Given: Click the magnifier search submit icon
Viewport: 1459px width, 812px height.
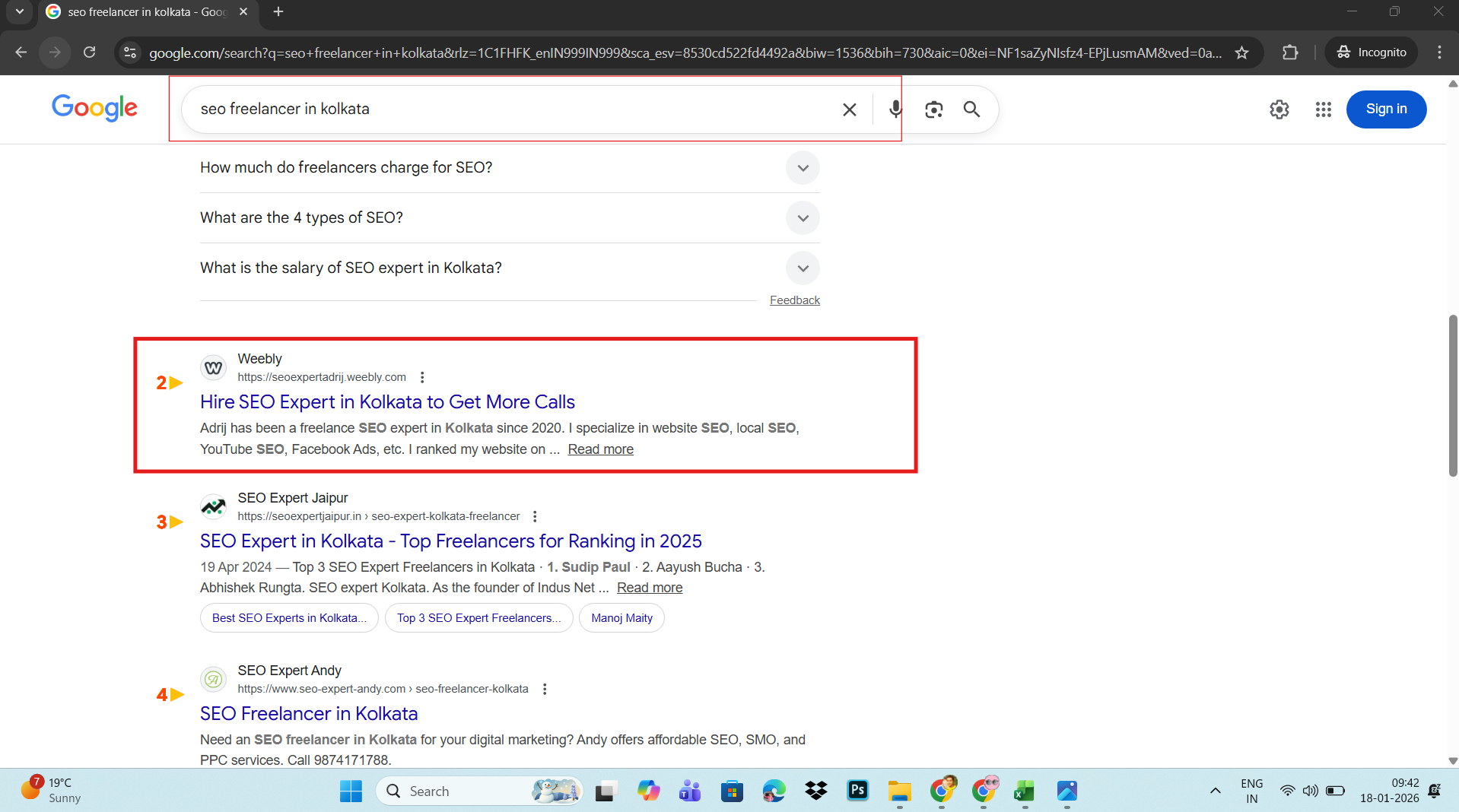Looking at the screenshot, I should pos(971,109).
